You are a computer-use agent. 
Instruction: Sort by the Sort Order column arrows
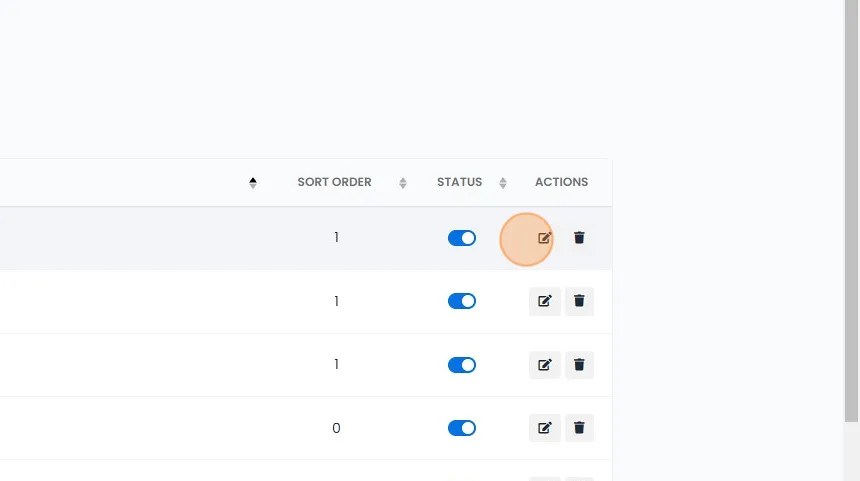pyautogui.click(x=403, y=183)
